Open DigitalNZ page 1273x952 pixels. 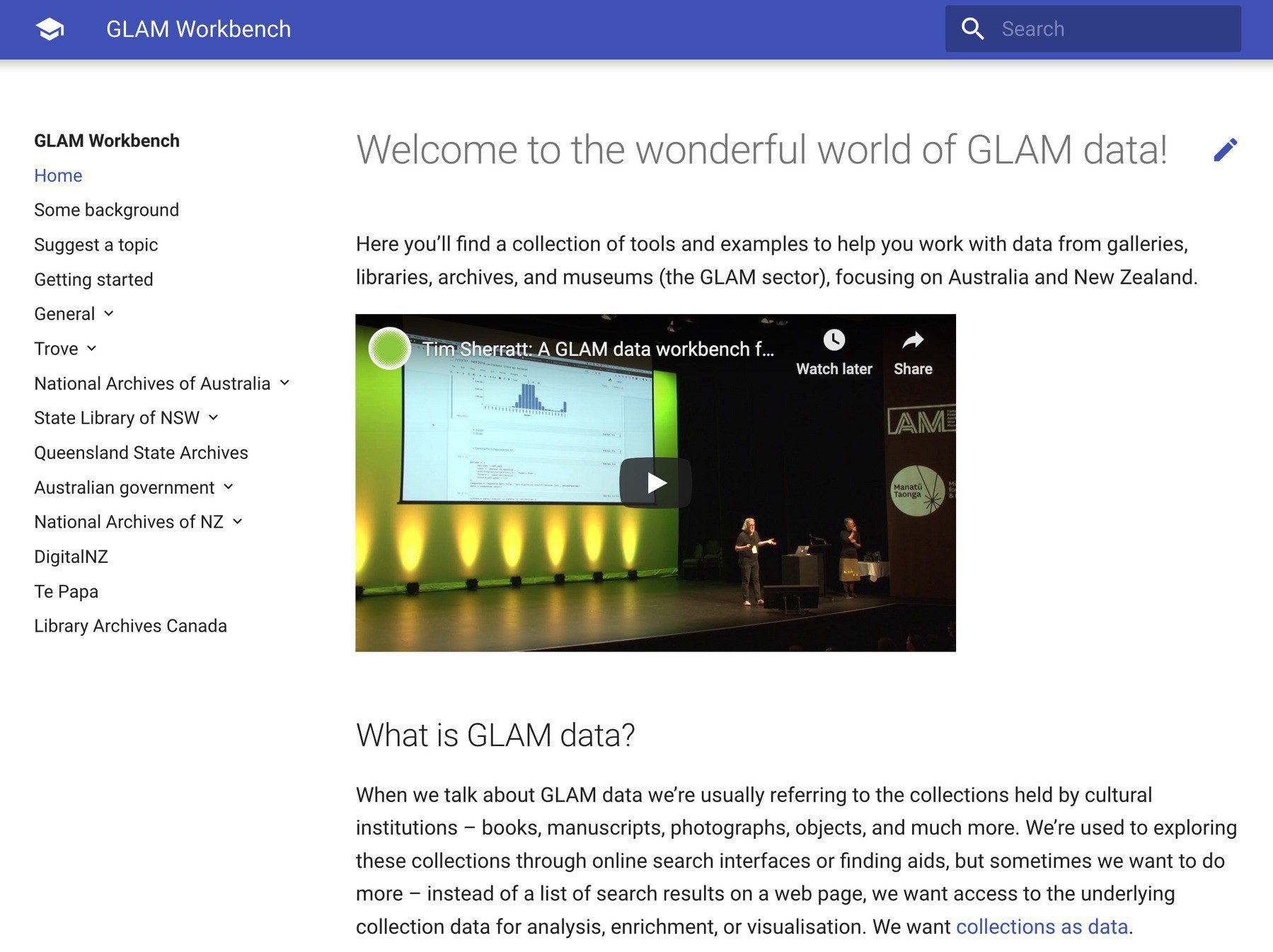pyautogui.click(x=71, y=557)
